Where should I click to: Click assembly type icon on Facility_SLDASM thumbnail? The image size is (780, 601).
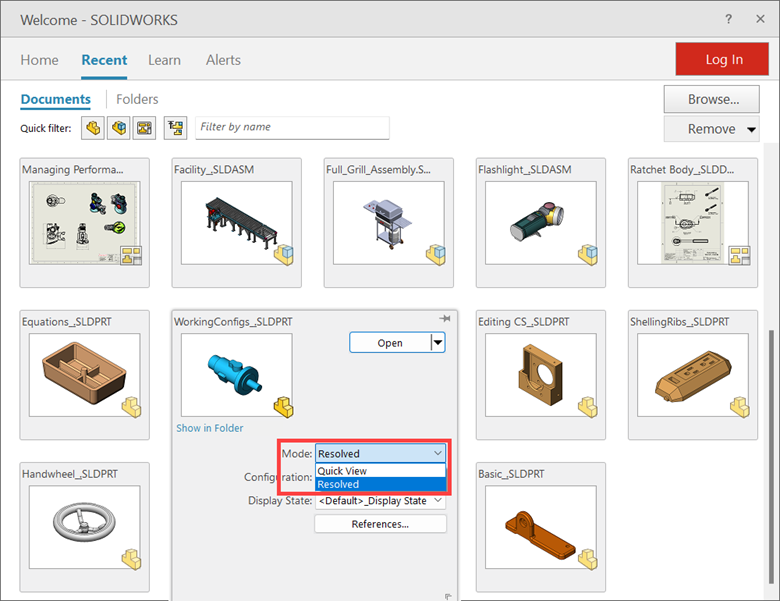click(x=284, y=255)
